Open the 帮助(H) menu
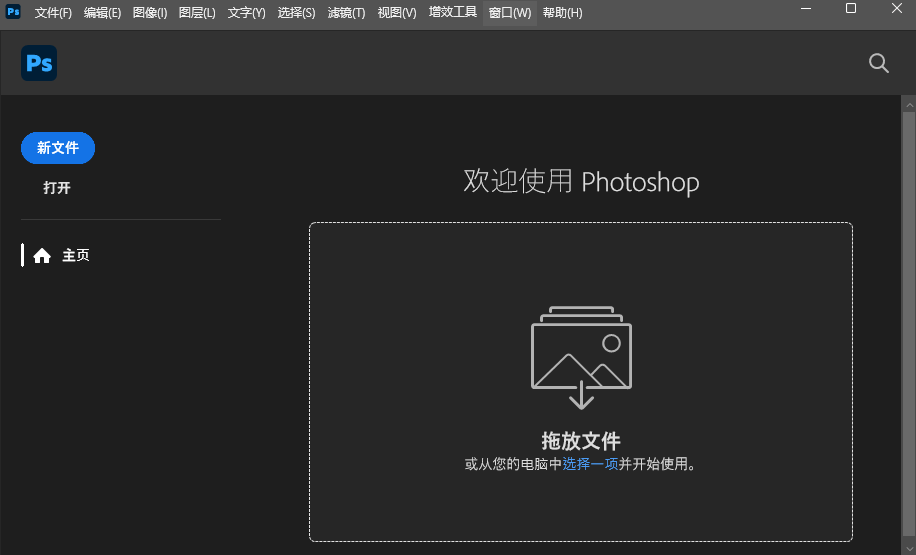The height and width of the screenshot is (555, 916). point(562,13)
